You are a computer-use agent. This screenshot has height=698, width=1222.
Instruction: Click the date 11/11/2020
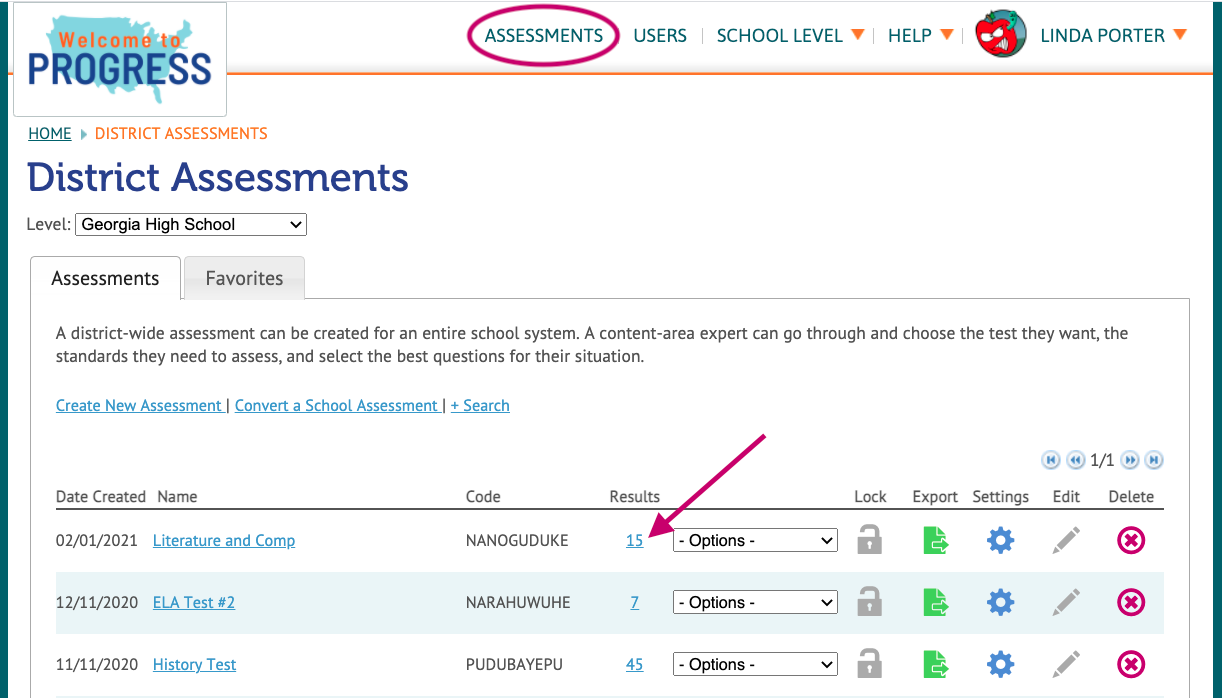pyautogui.click(x=96, y=664)
